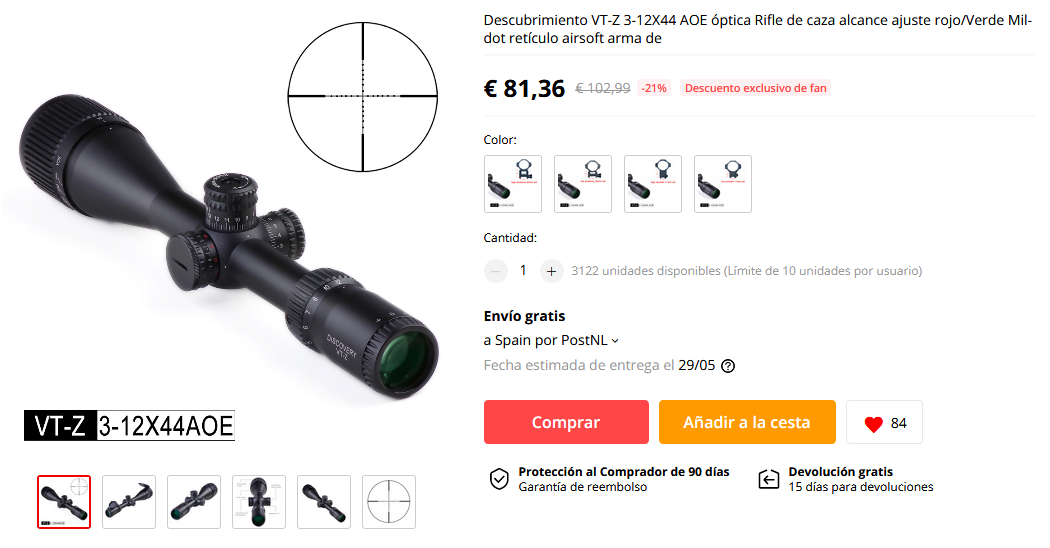The width and height of the screenshot is (1050, 548).
Task: Decrease quantity with the minus button
Action: coord(496,271)
